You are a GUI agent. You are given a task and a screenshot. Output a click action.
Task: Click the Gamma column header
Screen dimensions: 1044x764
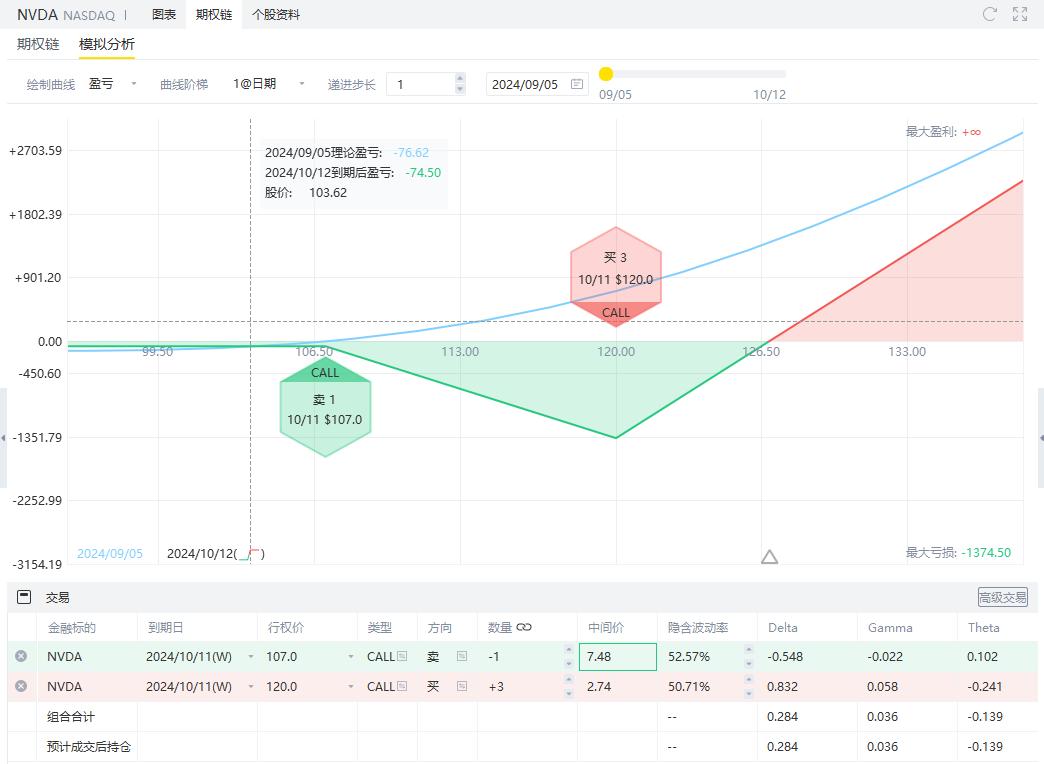[x=890, y=627]
